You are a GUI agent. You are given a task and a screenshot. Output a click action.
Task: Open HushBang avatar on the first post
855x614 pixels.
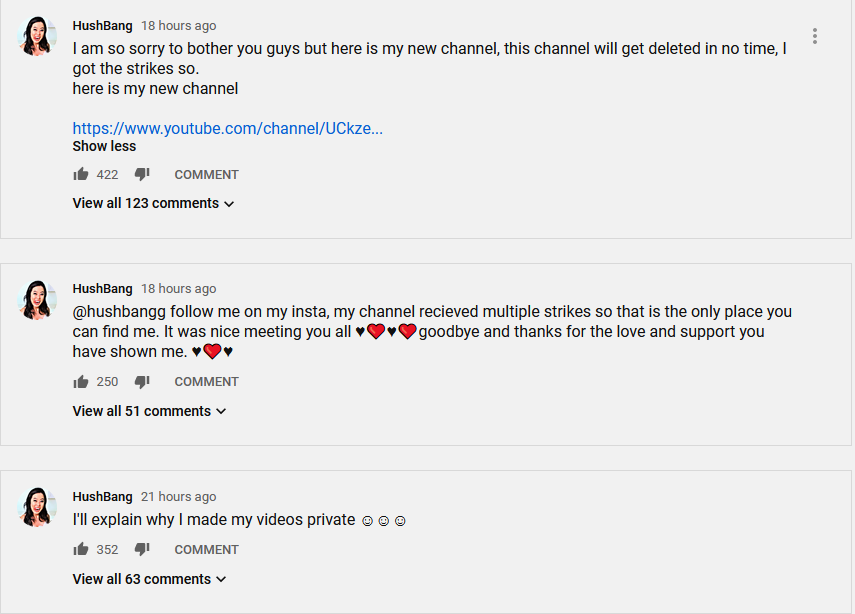pyautogui.click(x=37, y=36)
